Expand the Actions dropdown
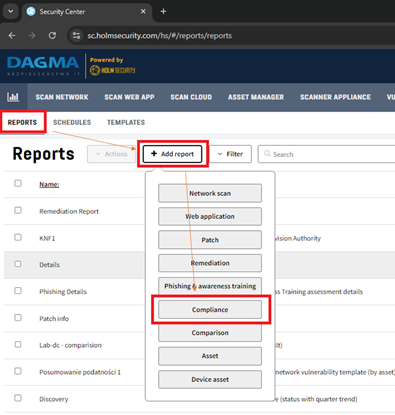Viewport: 395px width, 415px height. (111, 154)
